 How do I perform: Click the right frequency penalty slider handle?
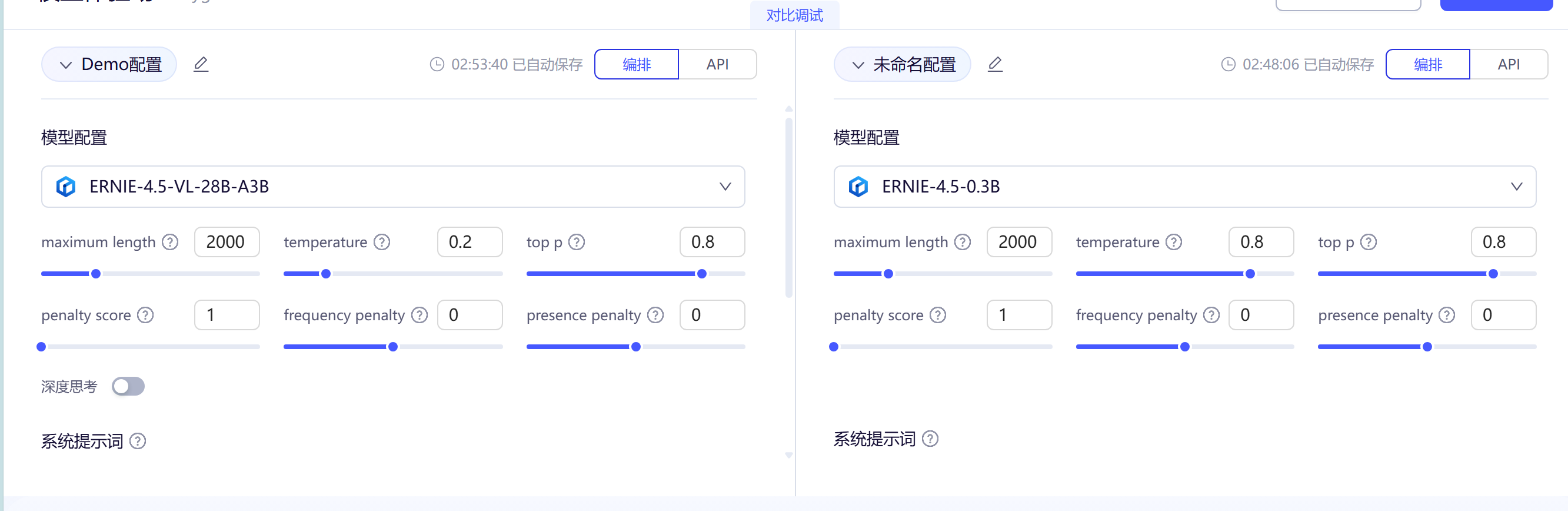click(x=1184, y=347)
